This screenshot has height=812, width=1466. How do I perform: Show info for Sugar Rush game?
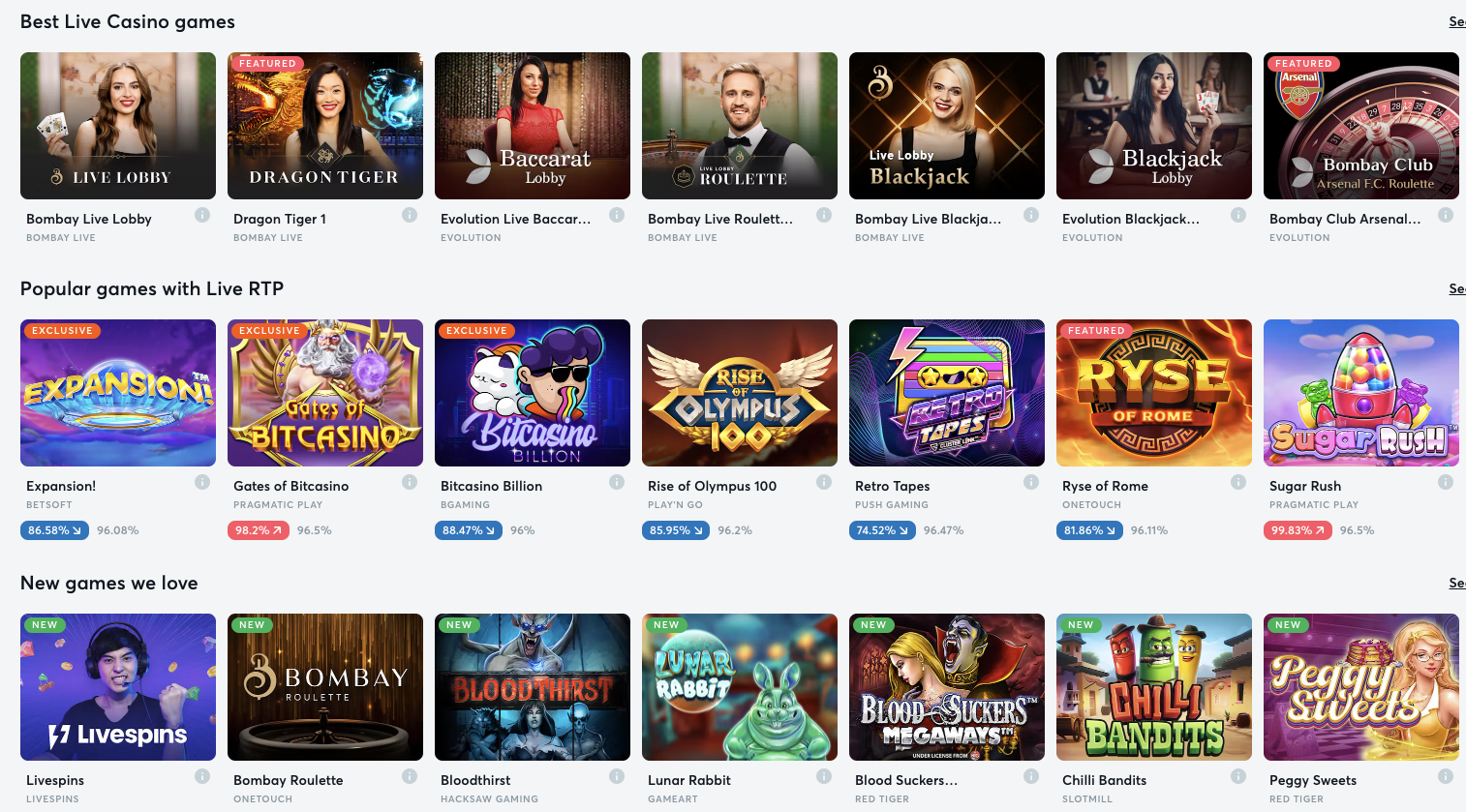(1446, 482)
